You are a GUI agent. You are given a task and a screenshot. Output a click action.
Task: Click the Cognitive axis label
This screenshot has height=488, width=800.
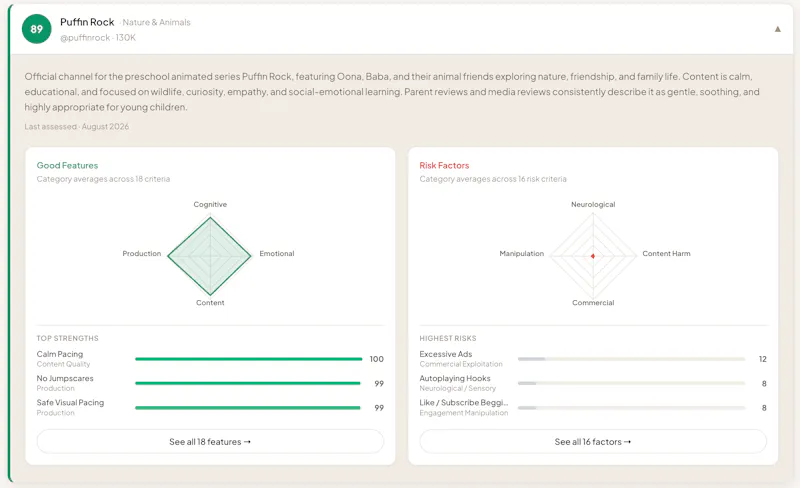(210, 204)
